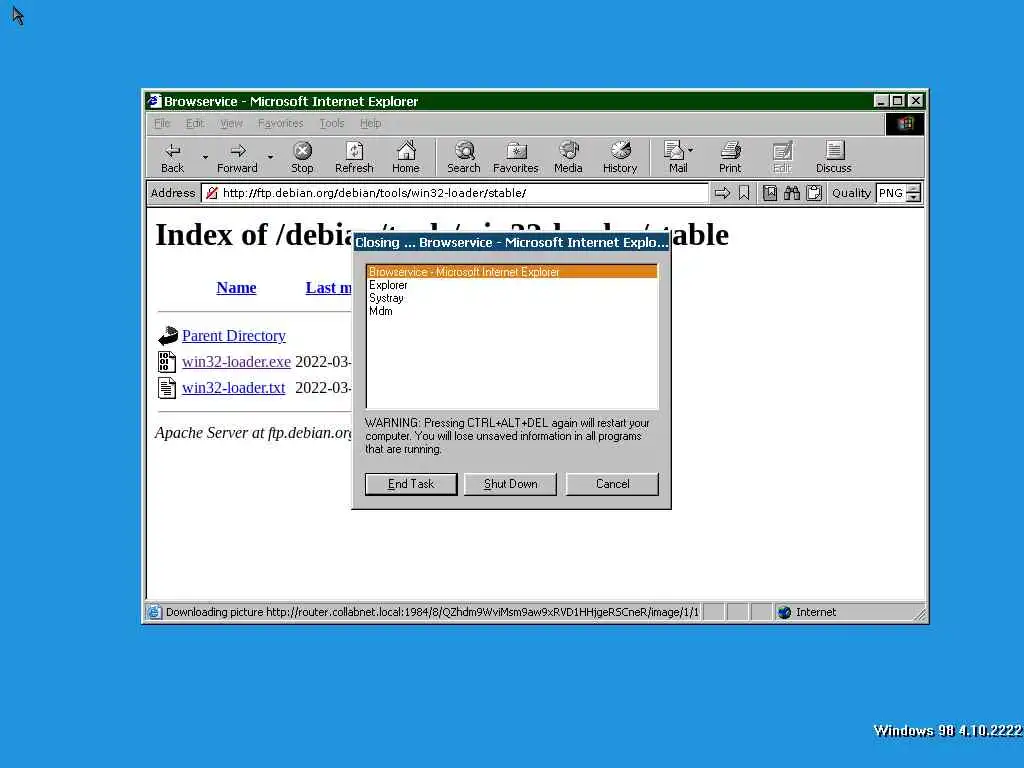The image size is (1024, 768).
Task: Open the win32-loader.txt link
Action: point(234,388)
